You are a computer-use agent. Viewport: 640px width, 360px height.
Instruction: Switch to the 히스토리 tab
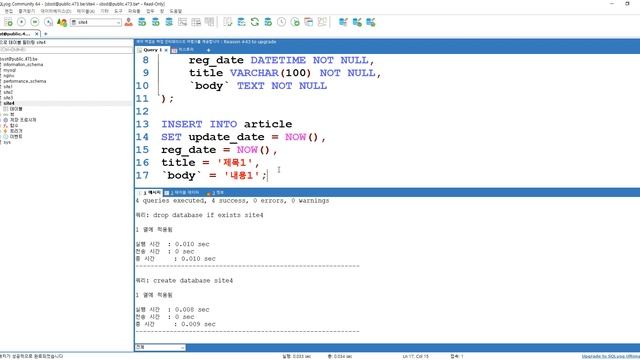(x=186, y=50)
